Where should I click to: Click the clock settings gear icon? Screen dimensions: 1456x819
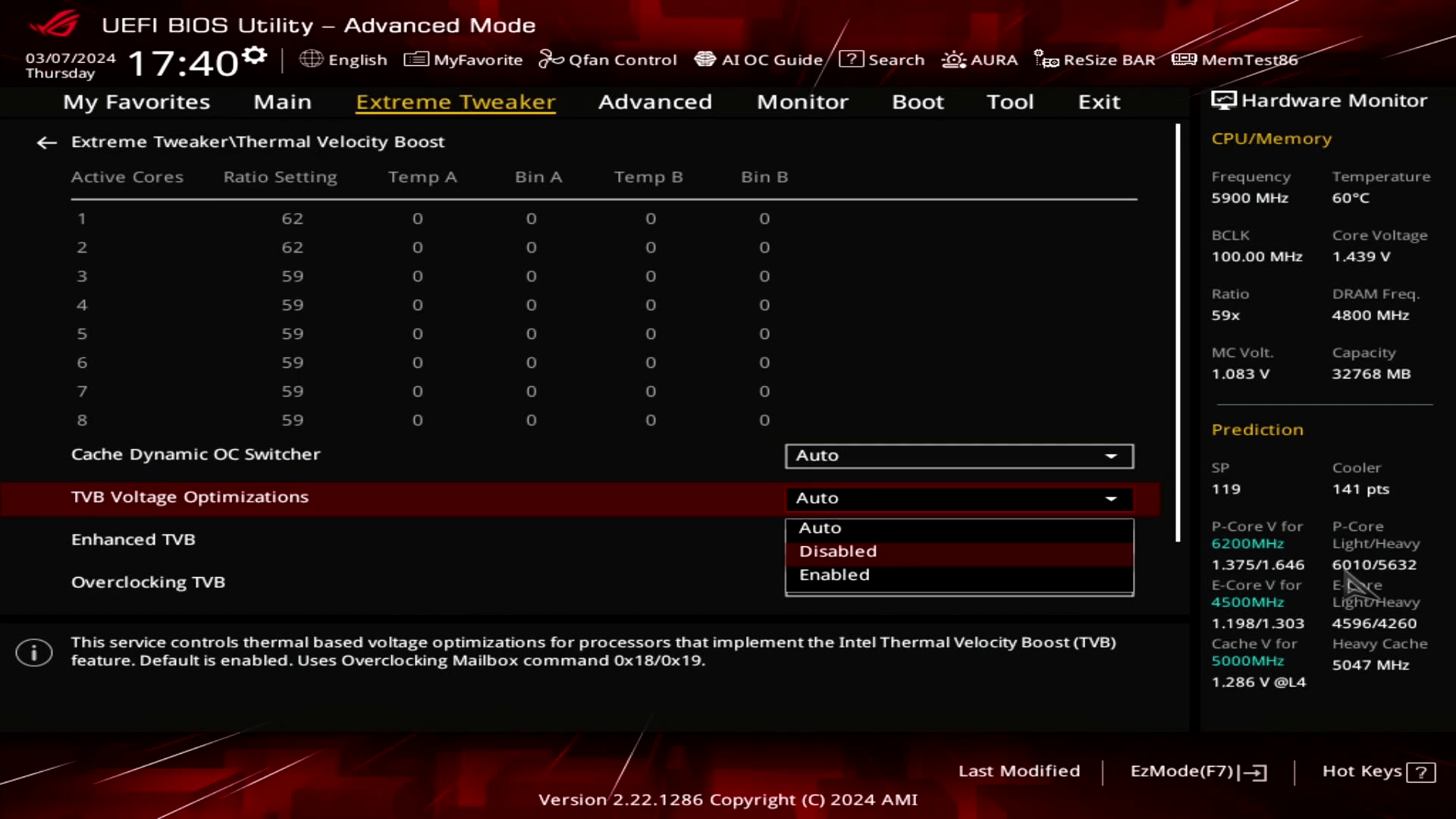(256, 55)
